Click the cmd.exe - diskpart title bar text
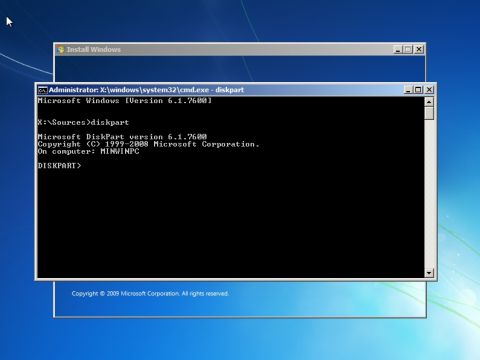 coord(146,90)
